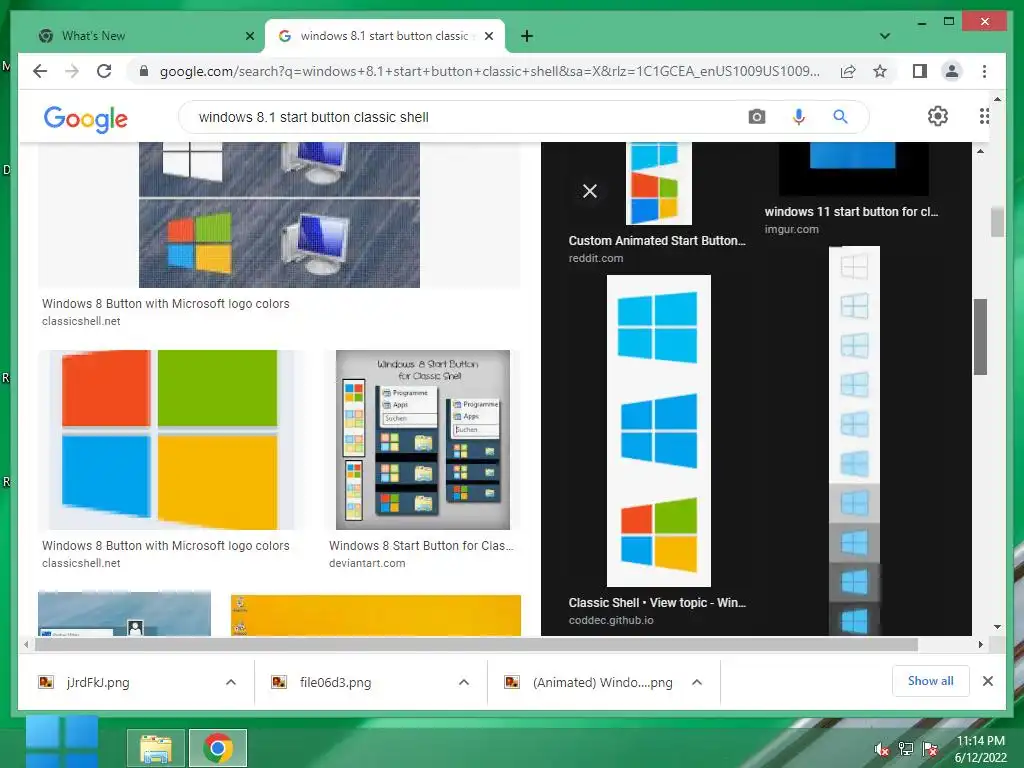Open a new tab with plus button
Image resolution: width=1024 pixels, height=768 pixels.
coord(527,36)
